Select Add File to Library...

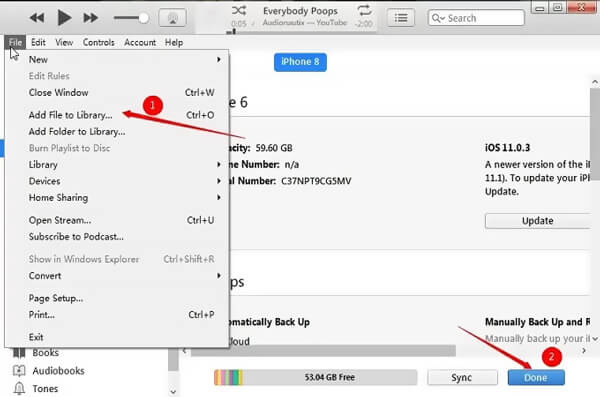tap(117, 115)
